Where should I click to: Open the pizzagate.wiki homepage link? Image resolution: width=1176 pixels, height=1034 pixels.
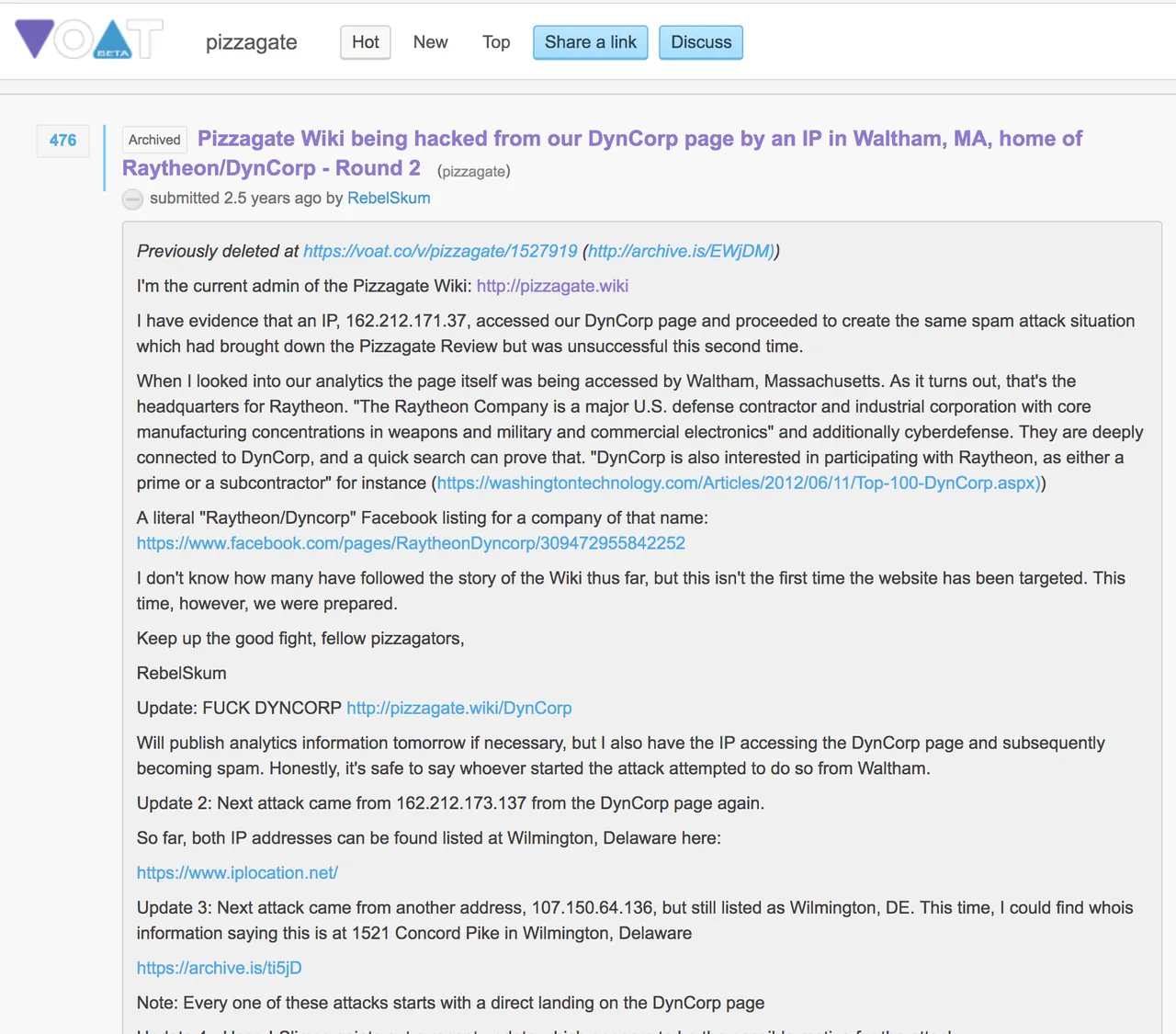click(x=552, y=286)
